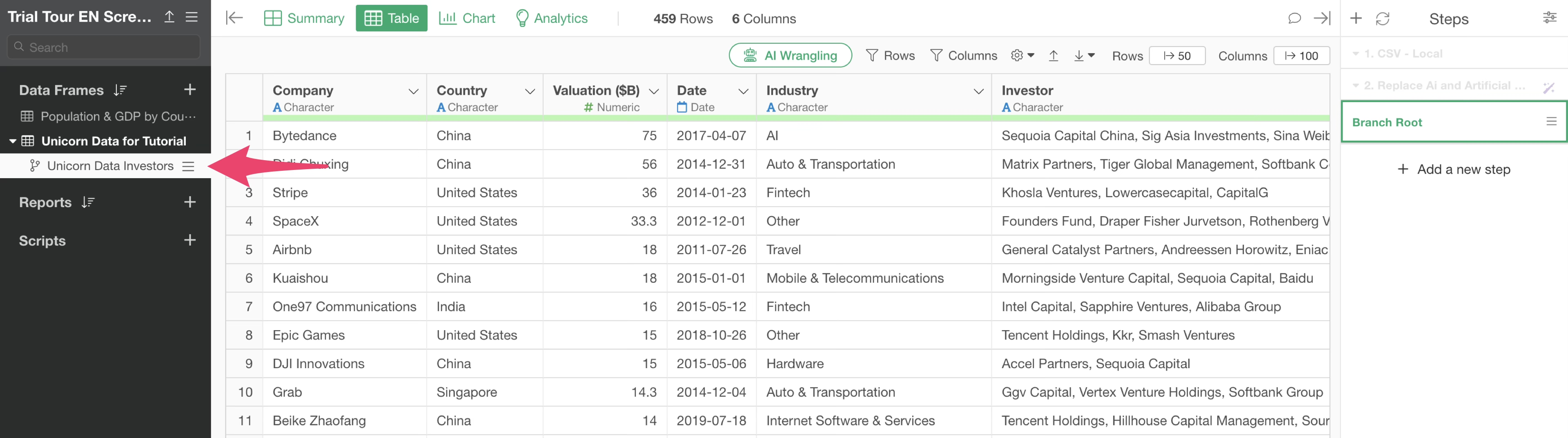The height and width of the screenshot is (438, 1568).
Task: Click the Investor column header
Action: (x=1160, y=98)
